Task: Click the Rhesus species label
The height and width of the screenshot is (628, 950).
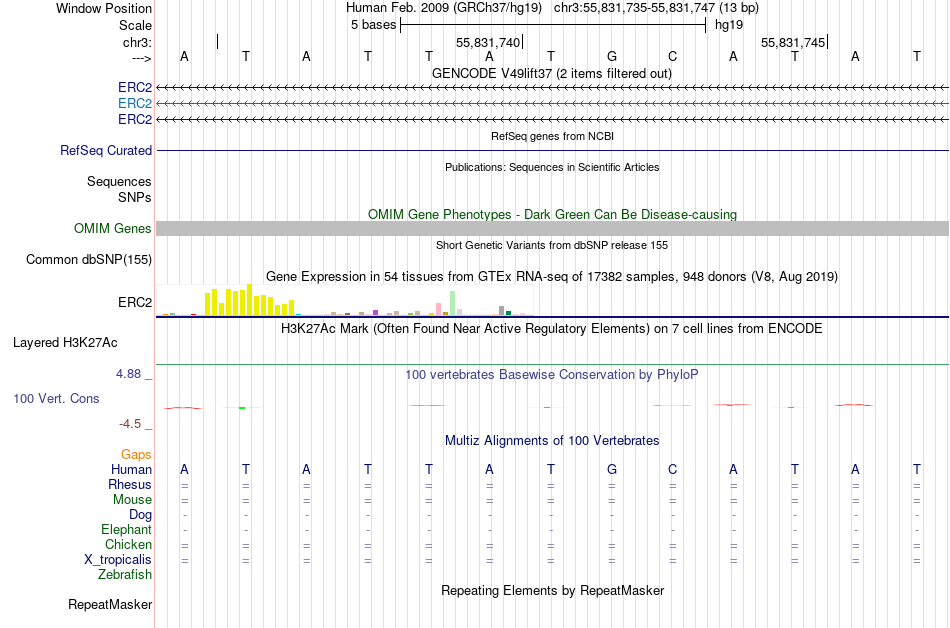Action: point(130,484)
